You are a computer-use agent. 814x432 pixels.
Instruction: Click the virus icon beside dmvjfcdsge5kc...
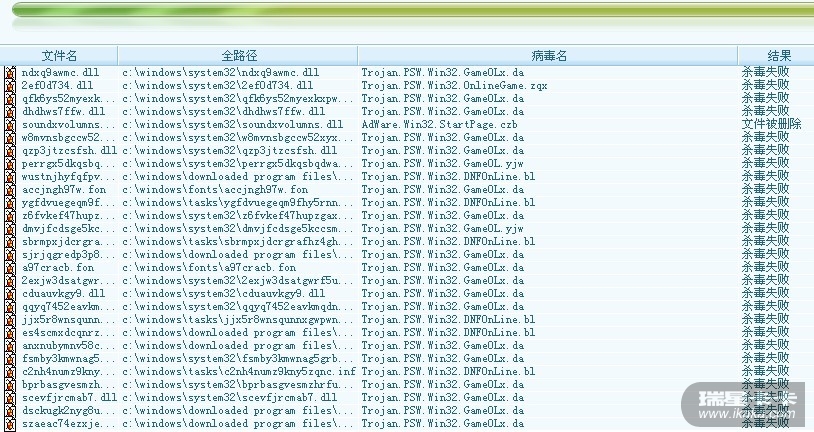click(x=10, y=228)
